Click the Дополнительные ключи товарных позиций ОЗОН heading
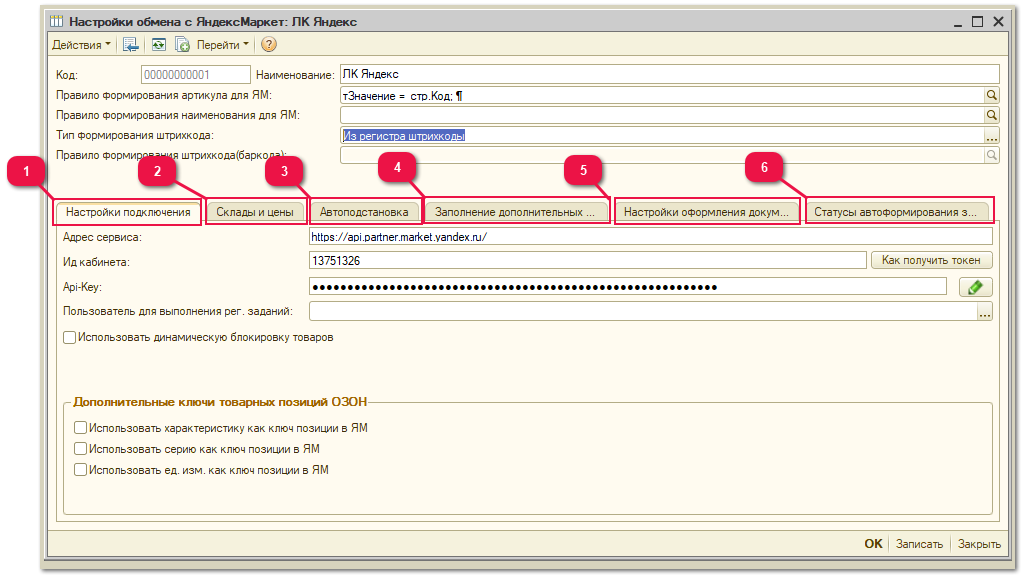The width and height of the screenshot is (1024, 578). coord(220,402)
